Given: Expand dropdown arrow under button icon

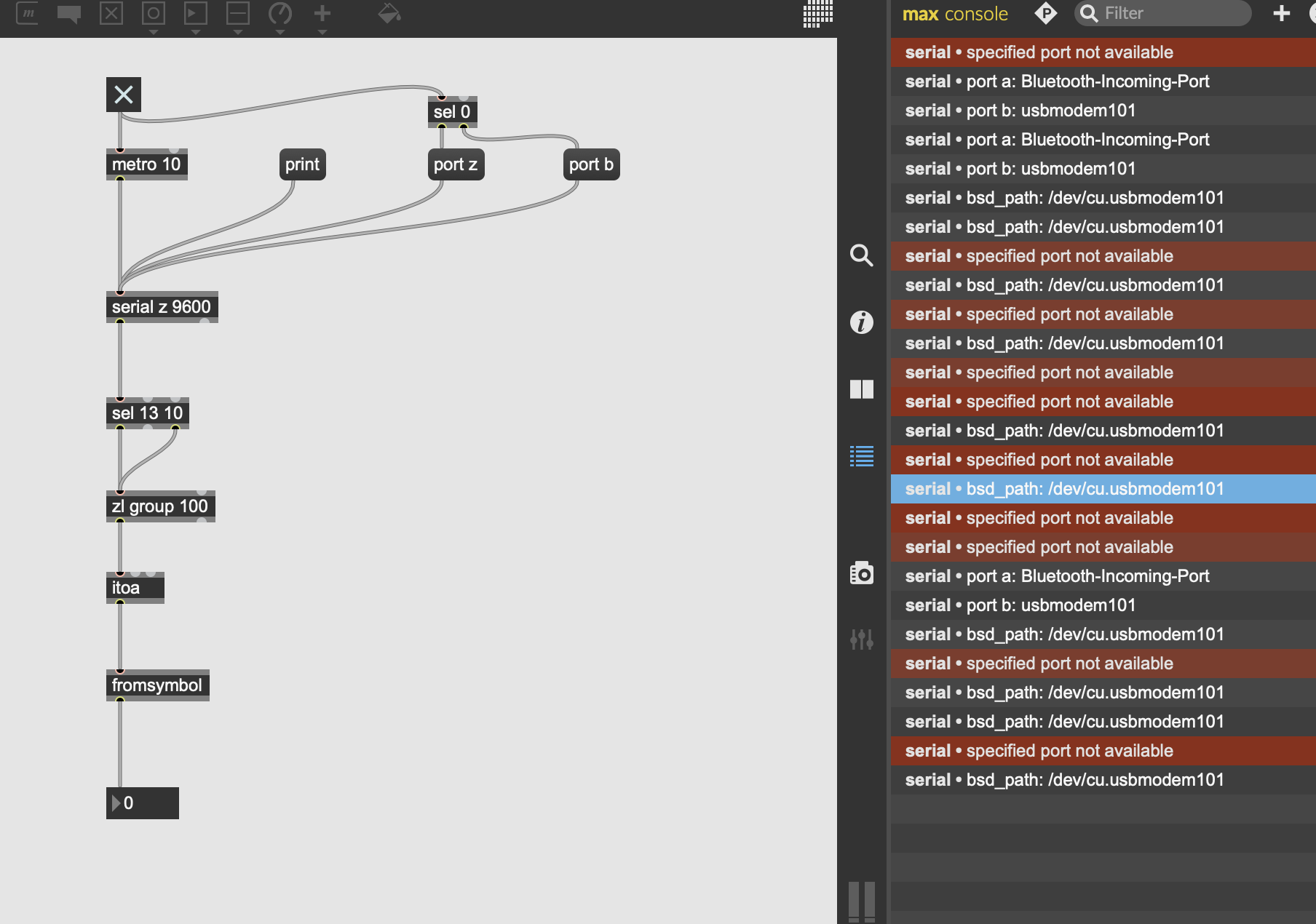Looking at the screenshot, I should pos(154,32).
